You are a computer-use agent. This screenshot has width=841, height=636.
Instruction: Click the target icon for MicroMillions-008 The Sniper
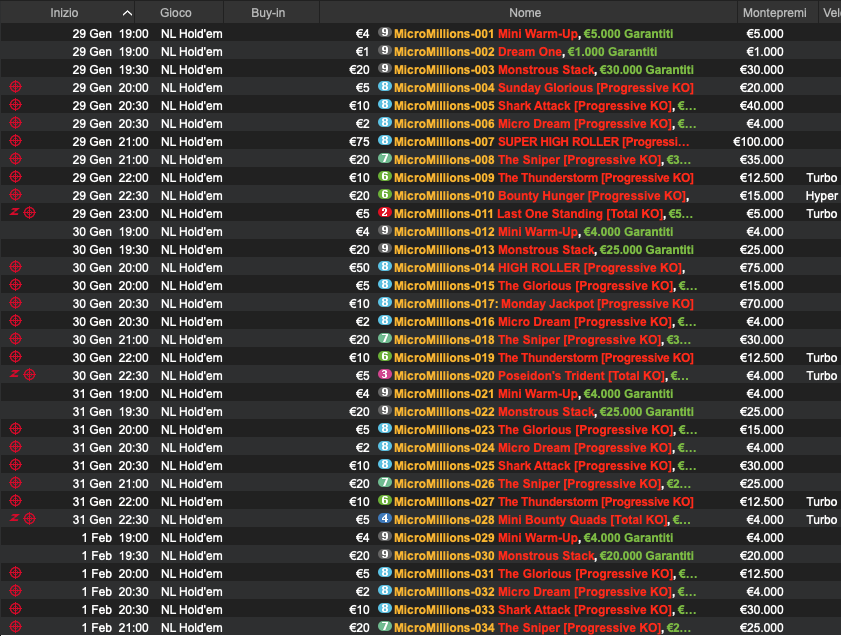click(16, 159)
